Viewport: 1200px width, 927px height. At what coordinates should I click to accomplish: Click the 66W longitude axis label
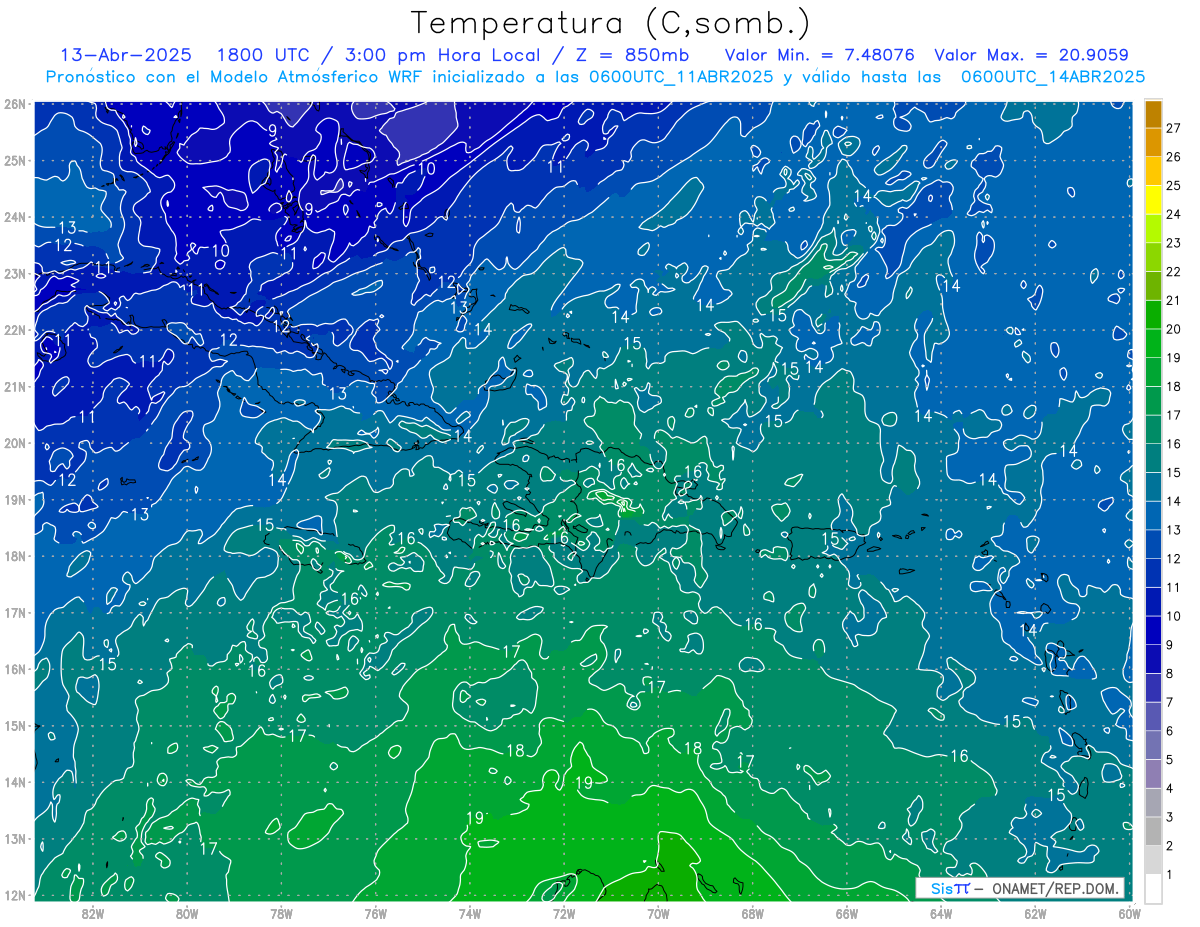(847, 912)
